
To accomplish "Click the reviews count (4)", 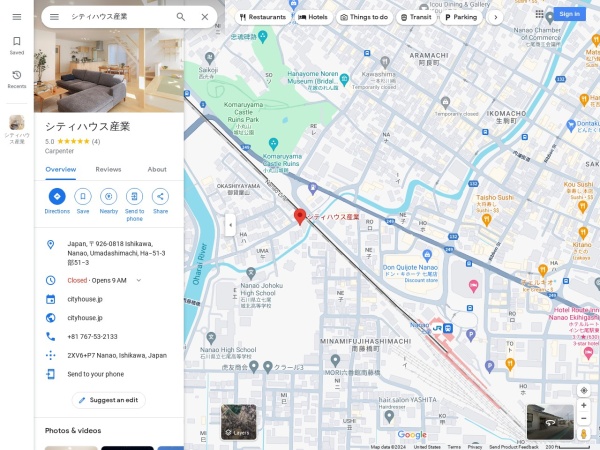I will 96,142.
